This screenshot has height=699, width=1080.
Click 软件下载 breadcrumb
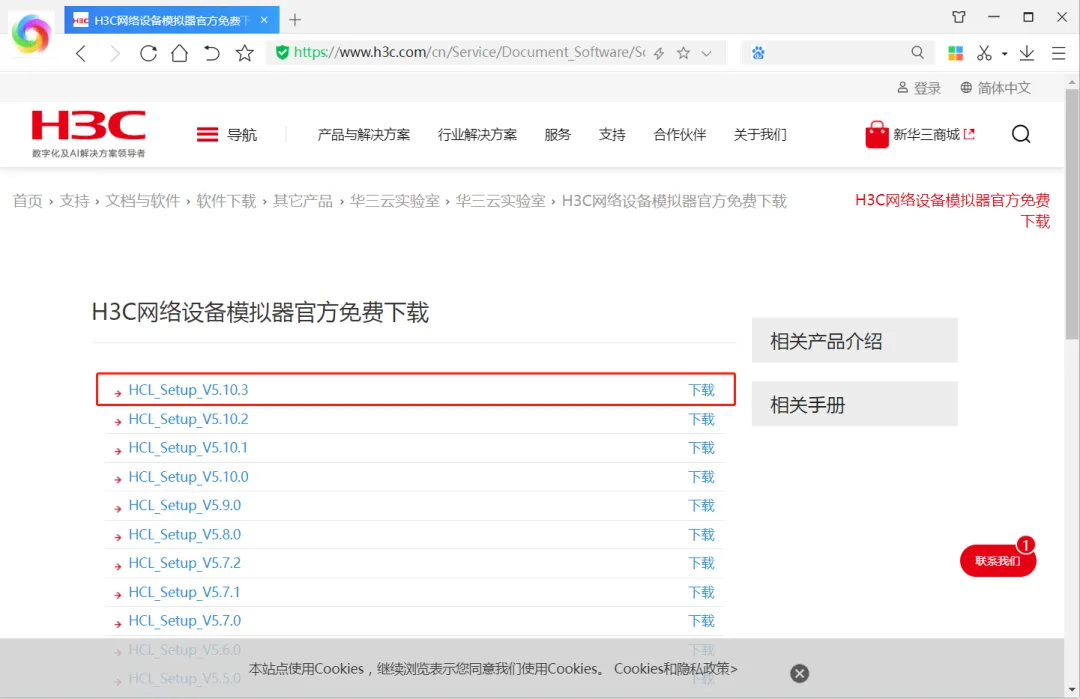[226, 201]
